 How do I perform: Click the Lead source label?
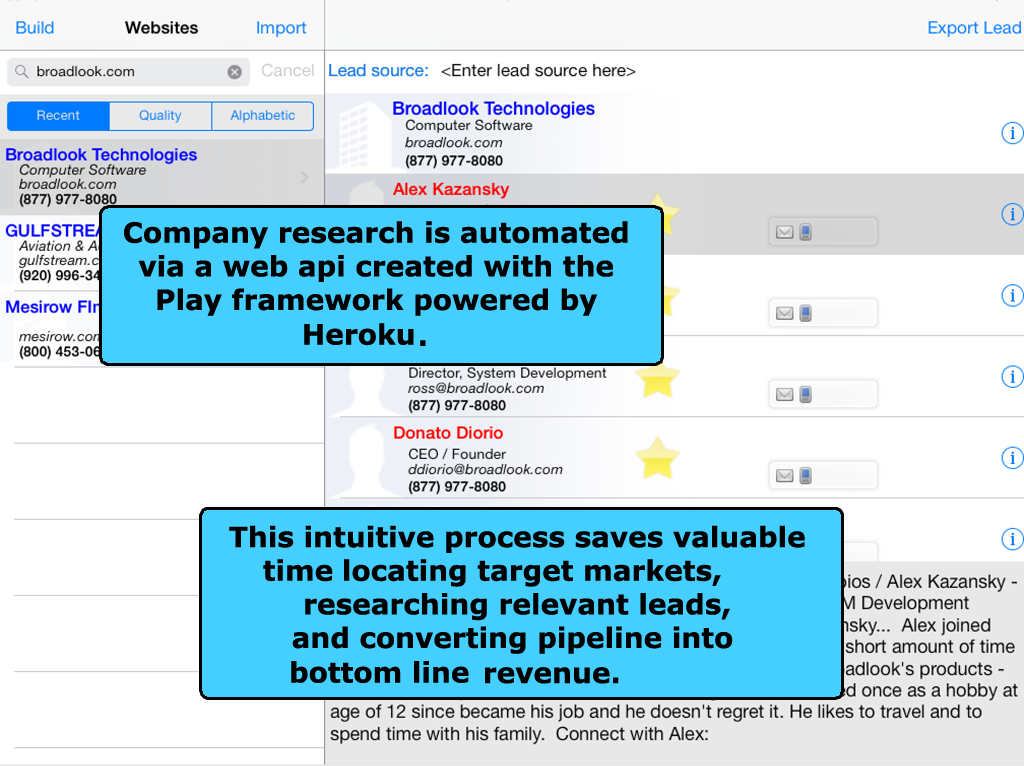pos(378,71)
